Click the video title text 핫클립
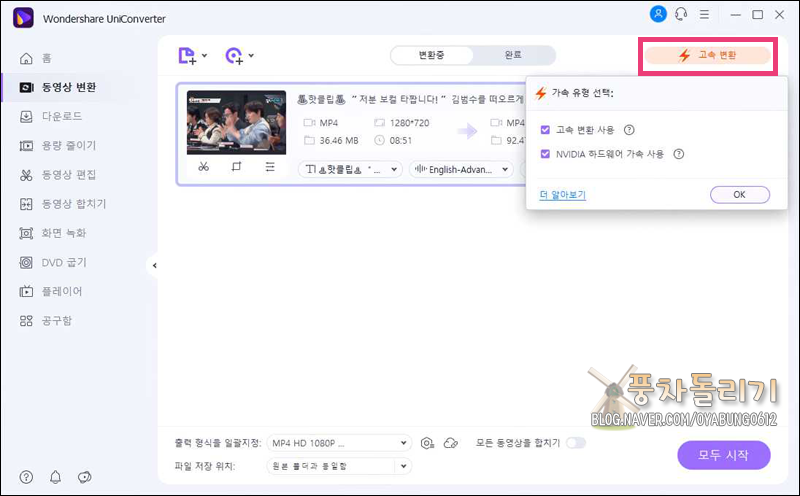800x496 pixels. click(x=410, y=99)
